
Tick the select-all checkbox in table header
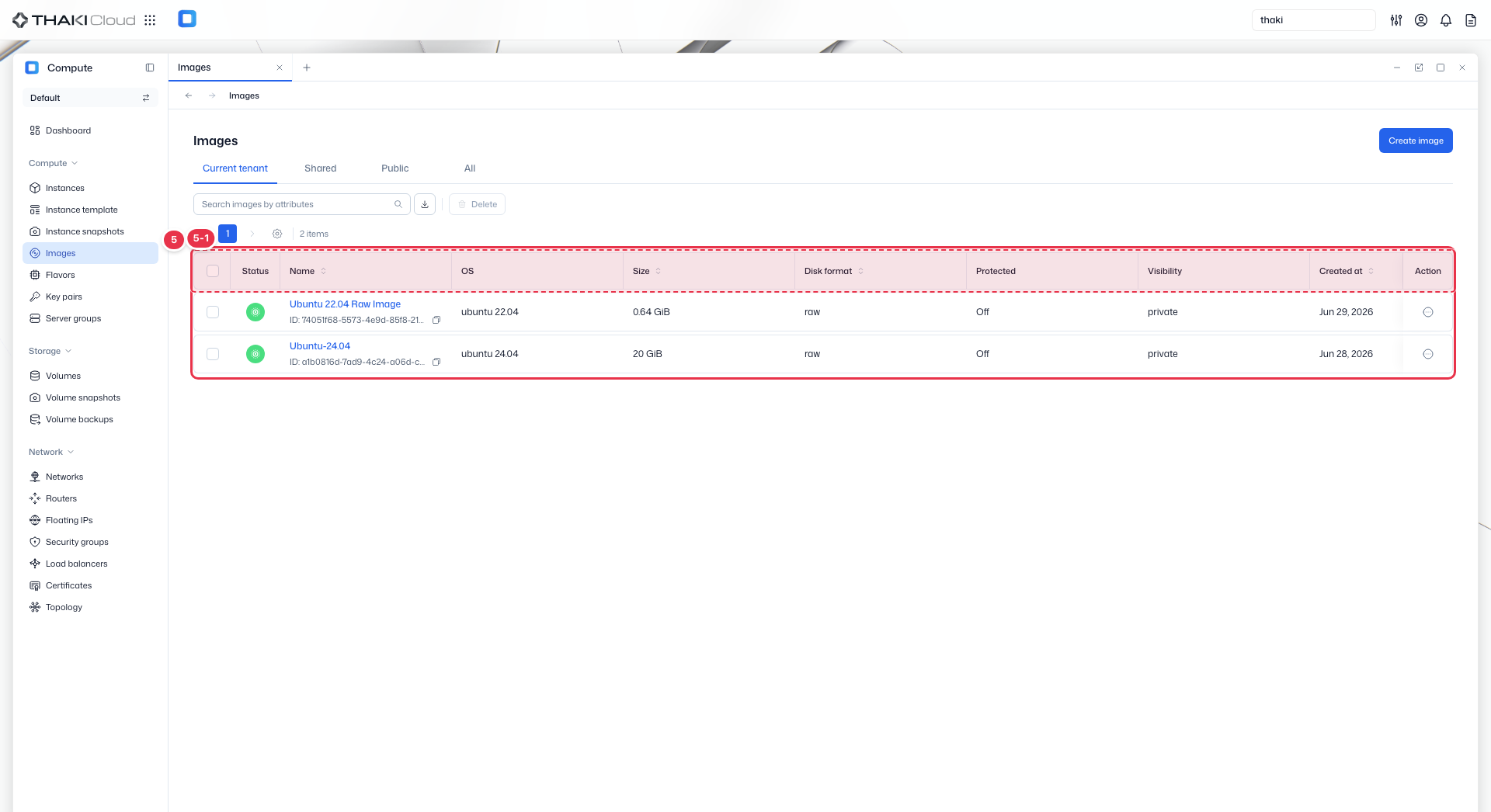click(x=213, y=271)
